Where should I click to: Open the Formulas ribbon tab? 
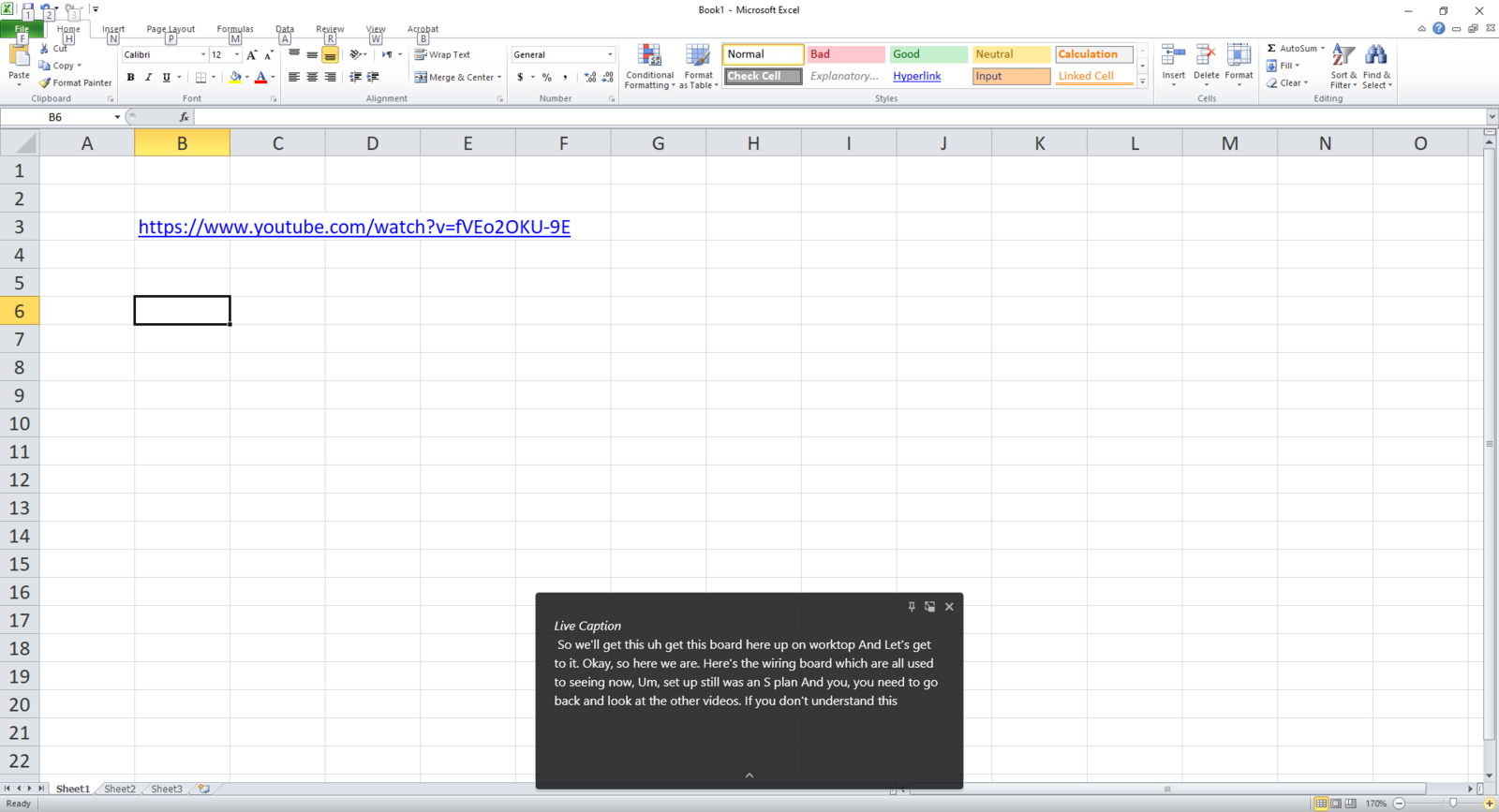pos(234,29)
